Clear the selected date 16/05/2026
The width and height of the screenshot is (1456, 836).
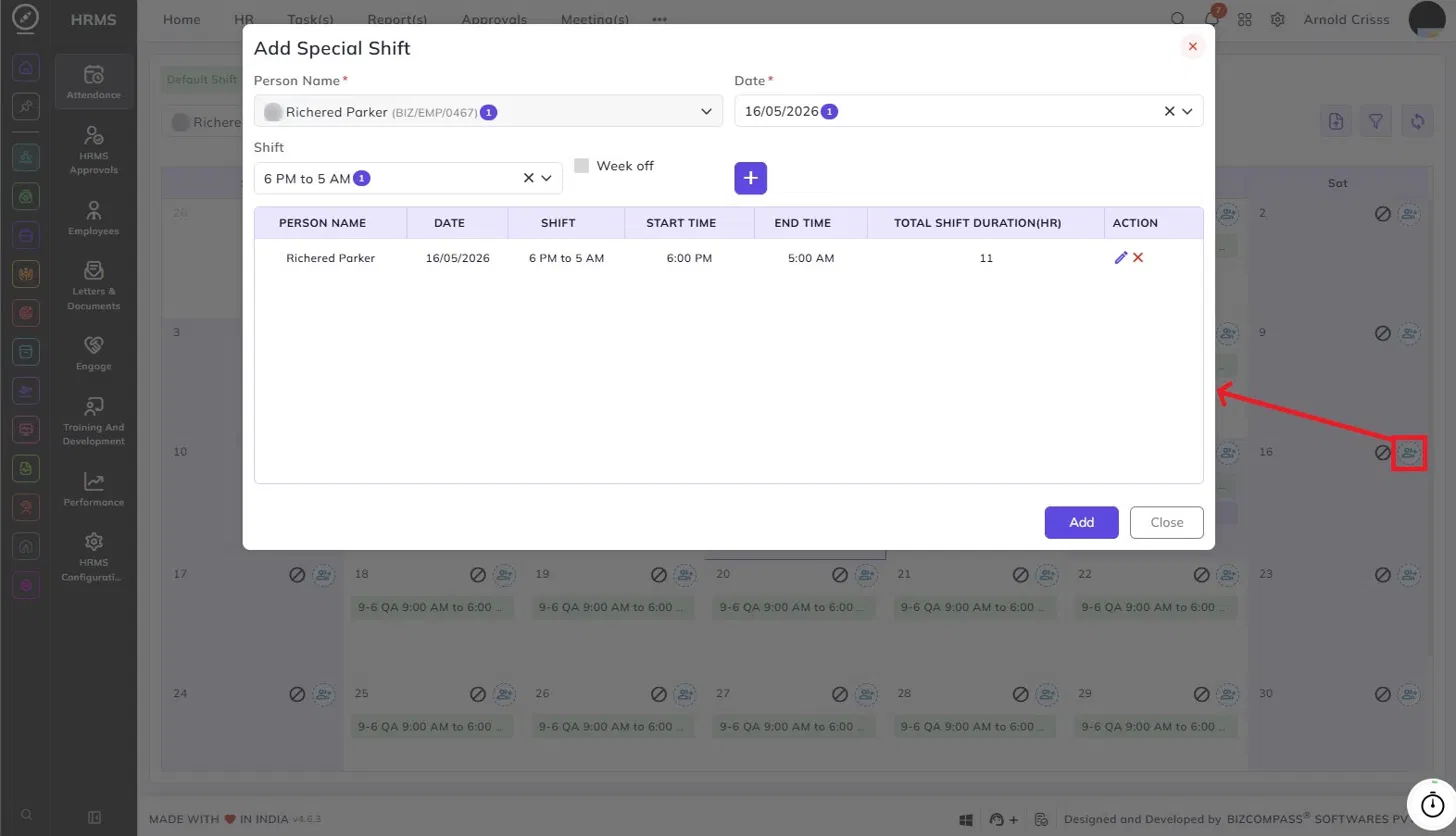(x=1169, y=112)
